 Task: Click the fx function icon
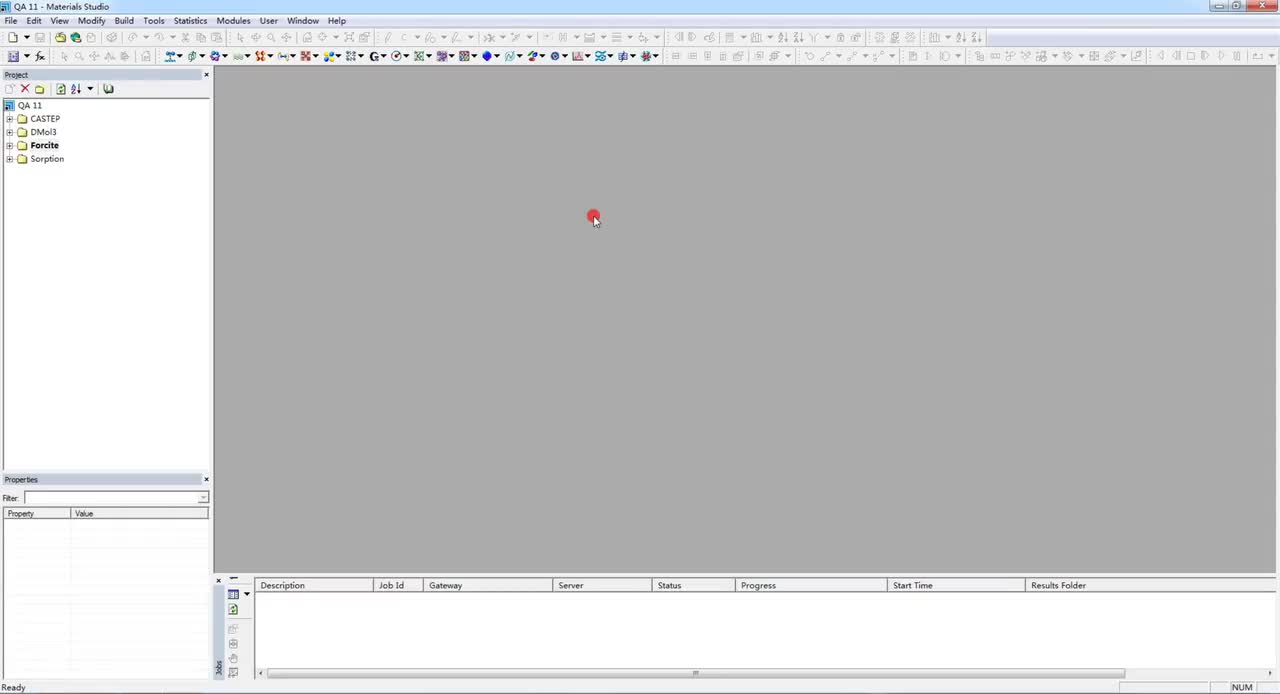40,56
